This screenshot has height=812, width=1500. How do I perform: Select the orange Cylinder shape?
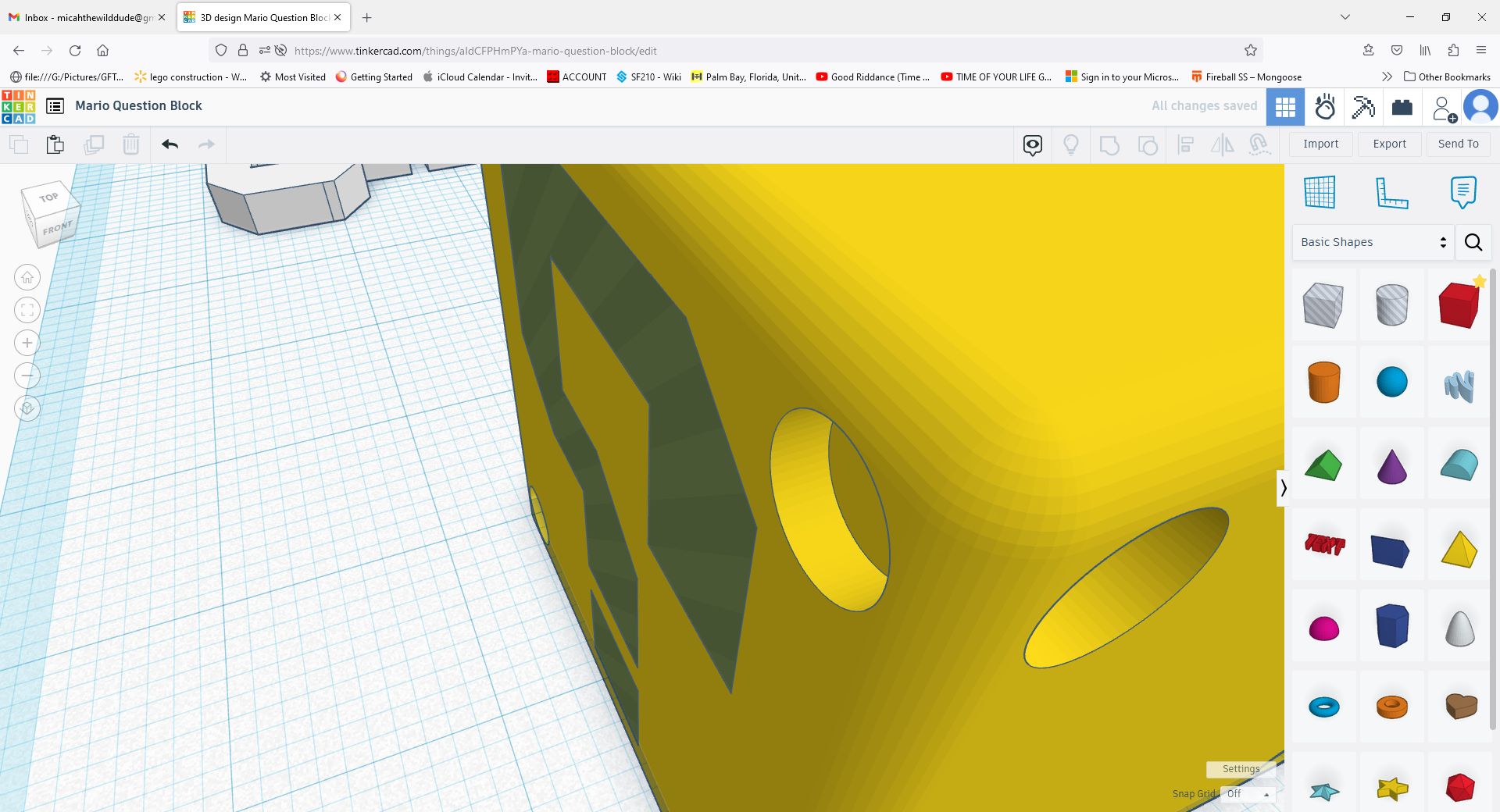[1323, 382]
